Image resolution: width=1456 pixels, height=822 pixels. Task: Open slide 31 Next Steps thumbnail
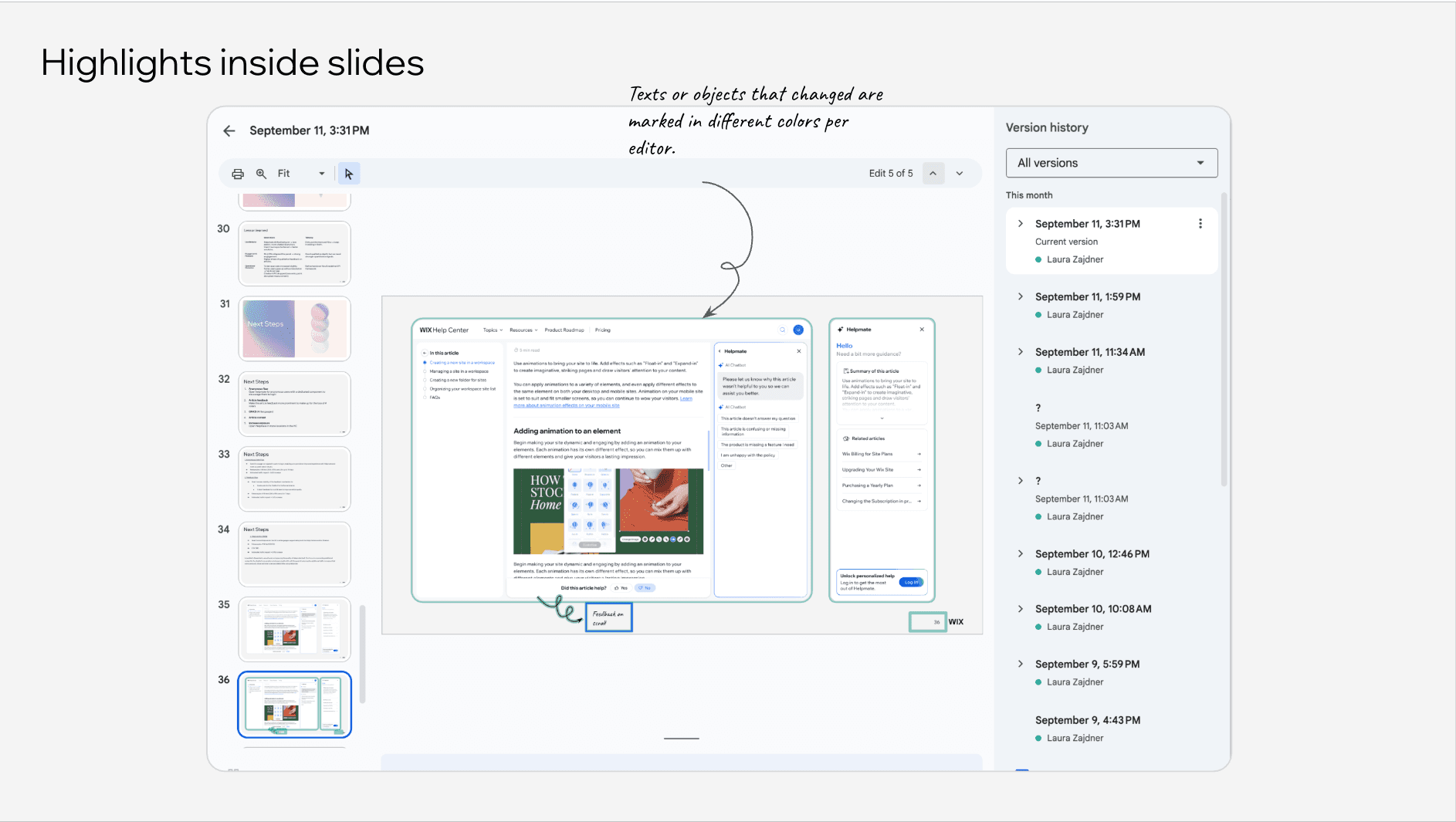point(295,329)
